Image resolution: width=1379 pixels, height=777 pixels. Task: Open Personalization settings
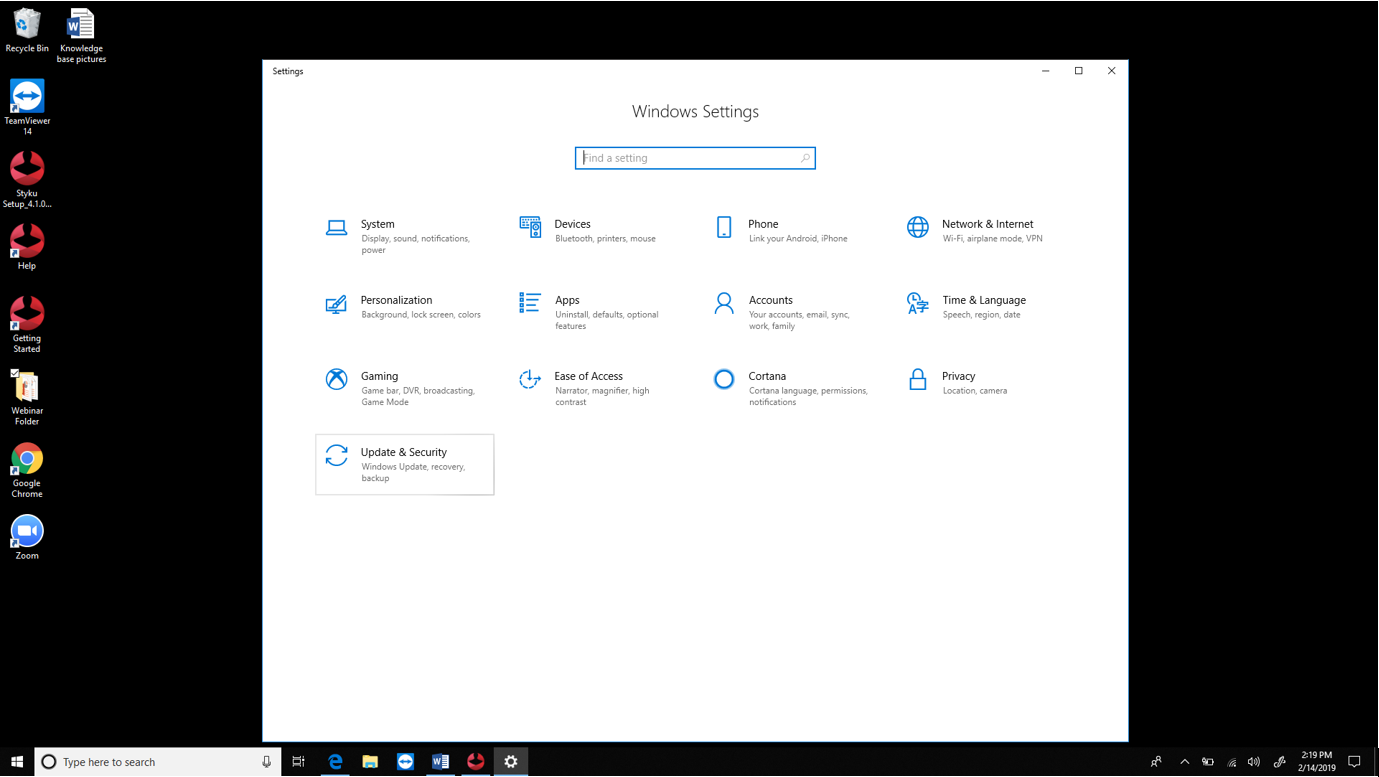396,301
